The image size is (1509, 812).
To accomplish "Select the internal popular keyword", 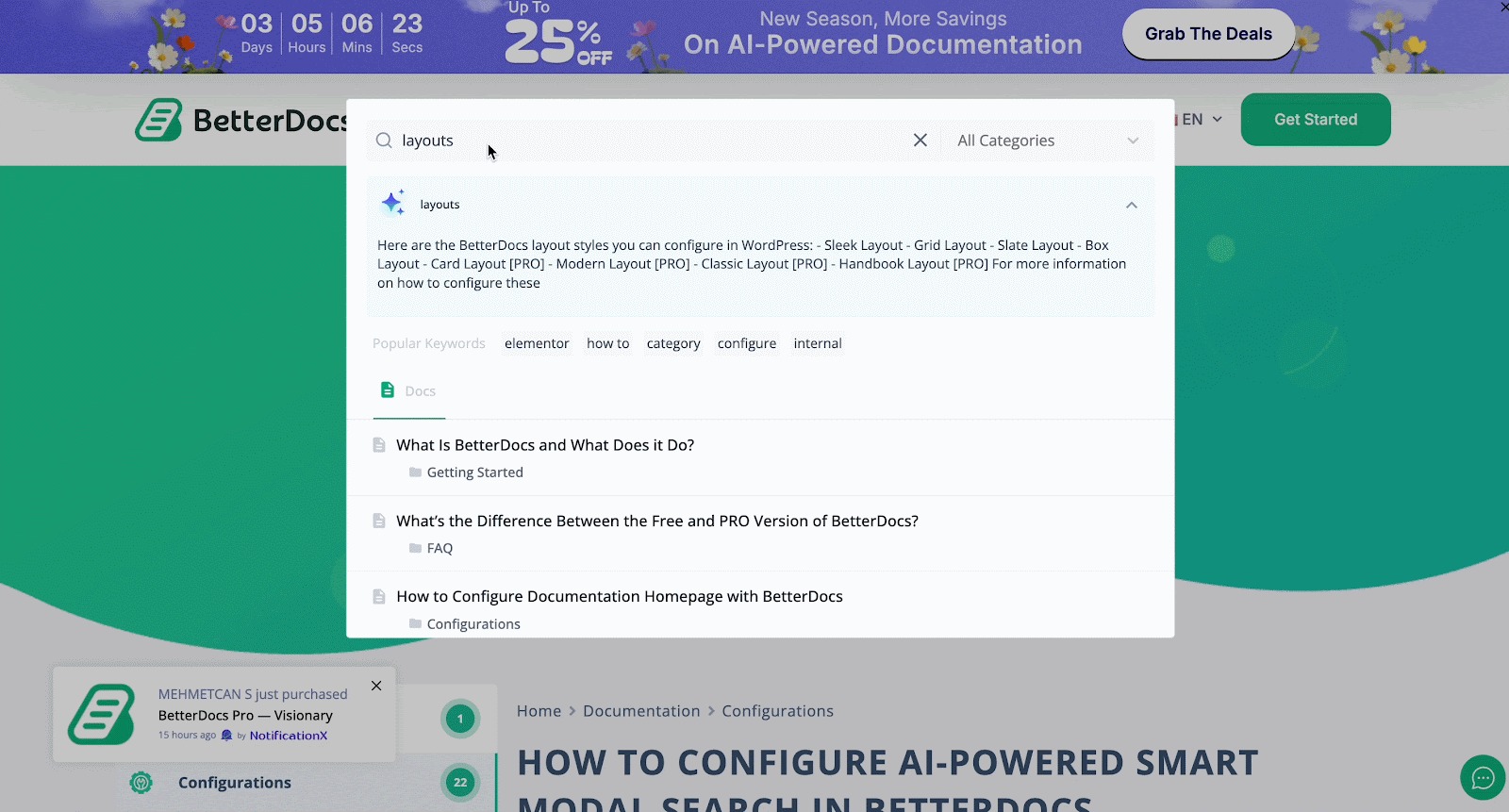I will (x=818, y=343).
